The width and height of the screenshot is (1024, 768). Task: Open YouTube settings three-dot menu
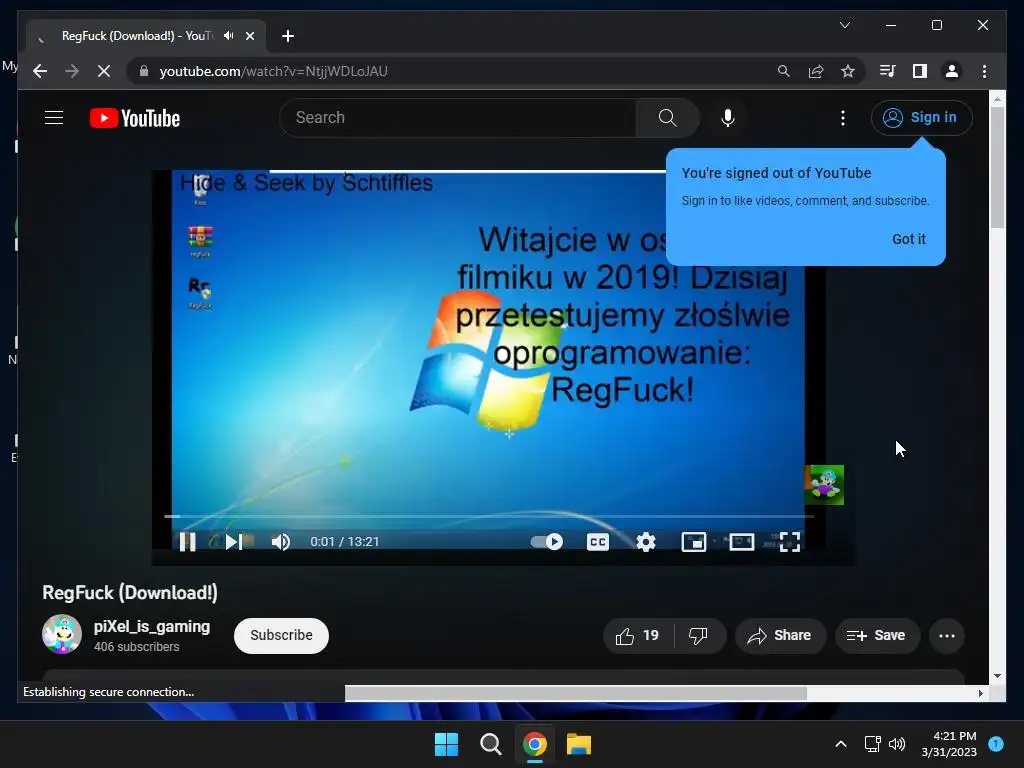tap(842, 118)
